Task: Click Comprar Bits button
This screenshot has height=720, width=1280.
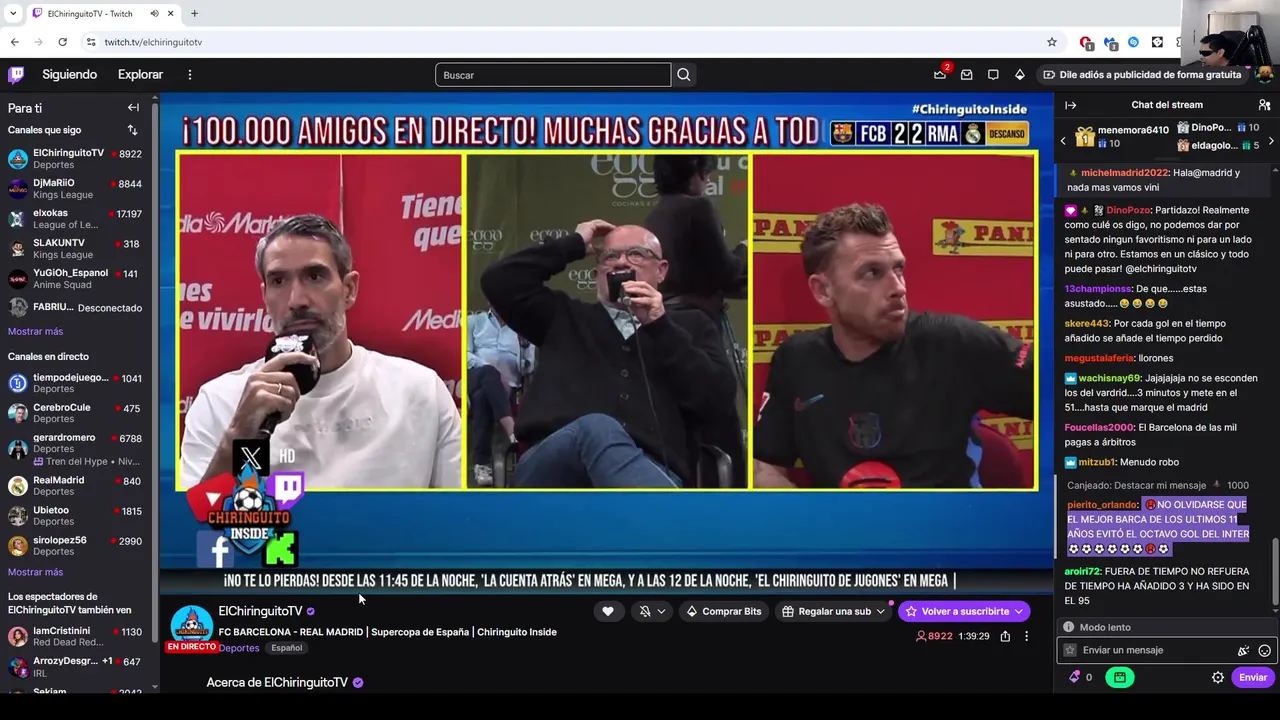Action: (x=723, y=611)
